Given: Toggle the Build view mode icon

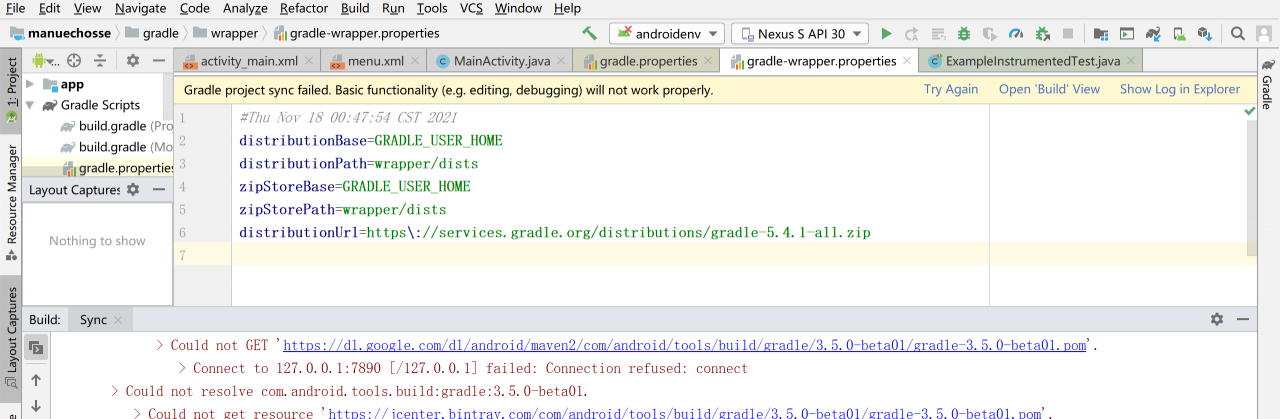Looking at the screenshot, I should pyautogui.click(x=35, y=347).
